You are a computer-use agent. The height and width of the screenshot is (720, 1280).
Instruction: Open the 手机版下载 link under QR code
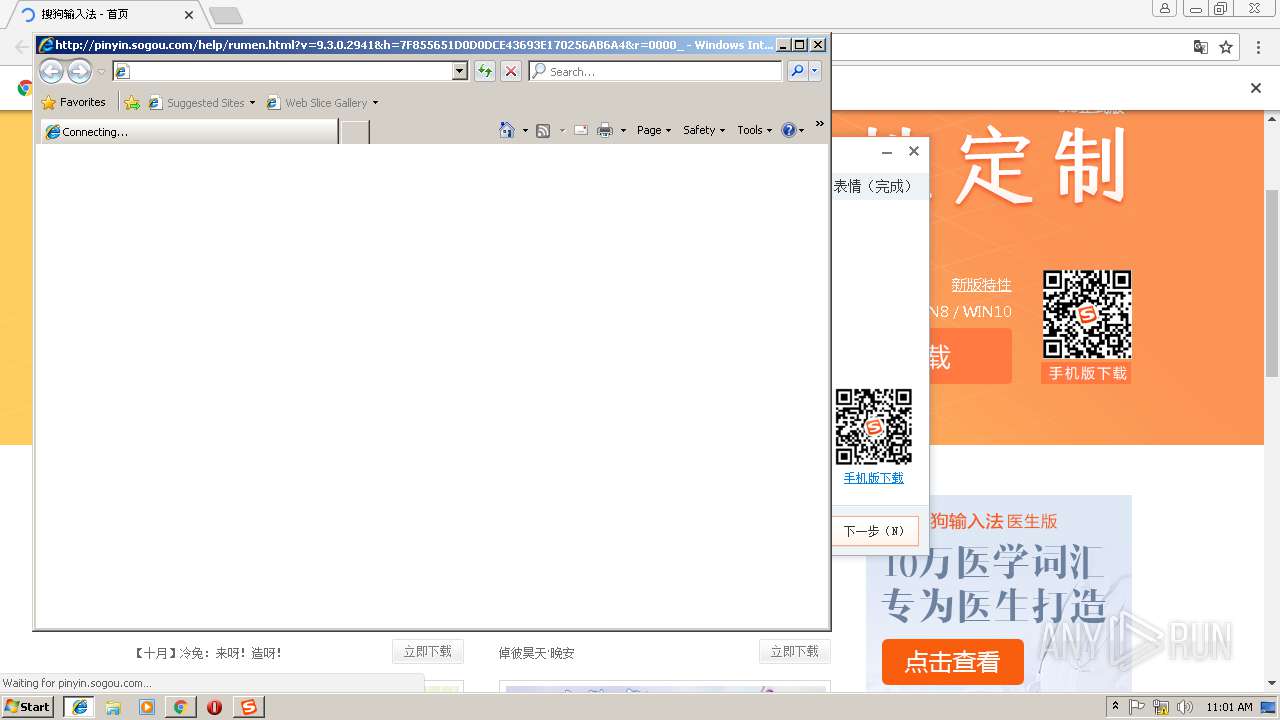coord(873,478)
